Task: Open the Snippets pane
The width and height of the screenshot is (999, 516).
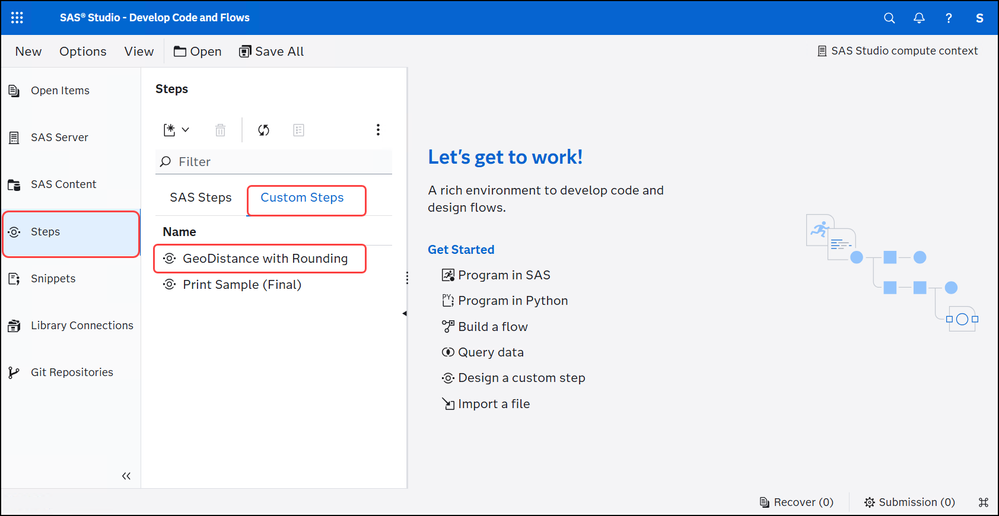Action: [x=70, y=278]
